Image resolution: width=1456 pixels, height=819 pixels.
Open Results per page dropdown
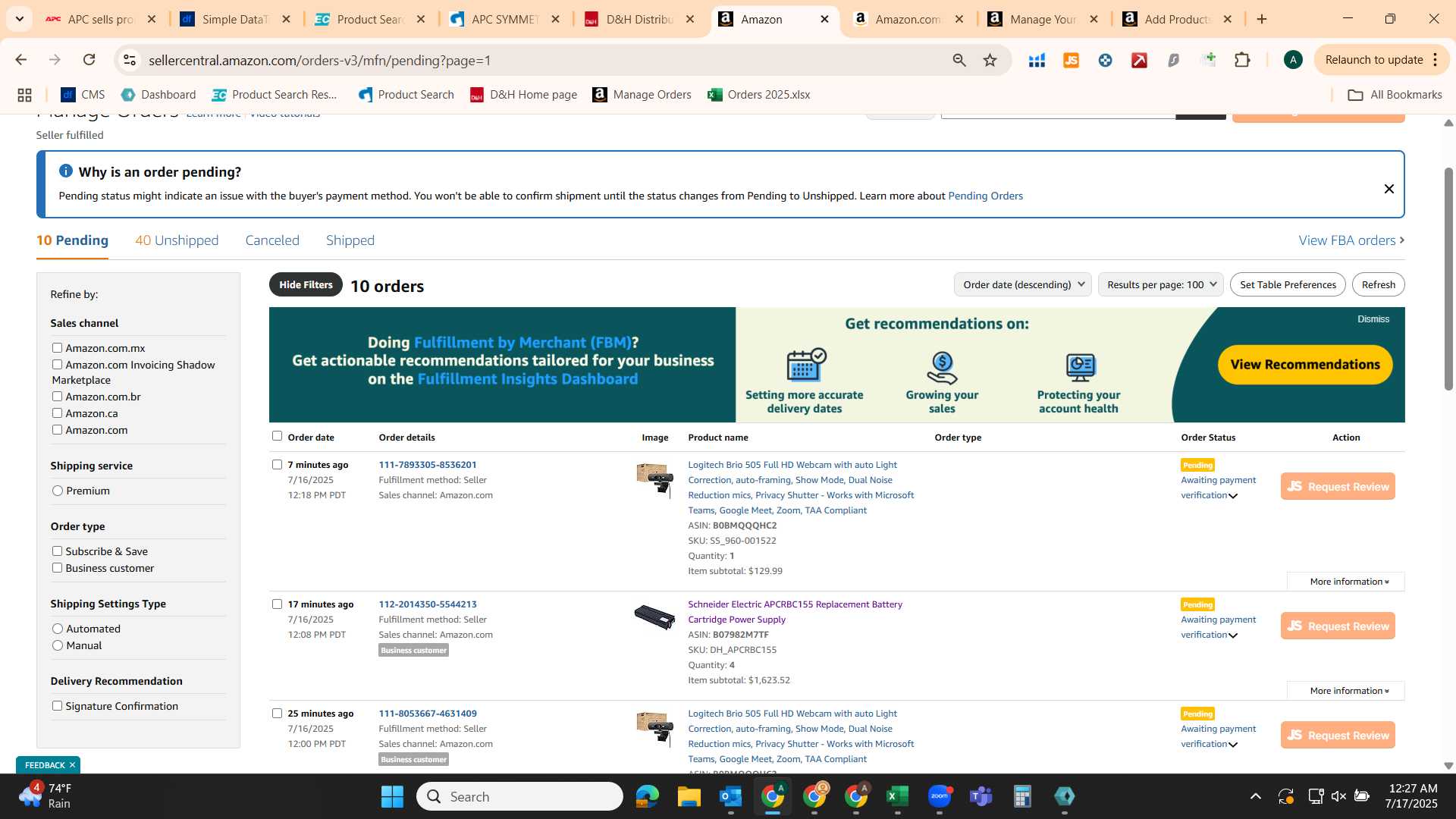click(1160, 284)
